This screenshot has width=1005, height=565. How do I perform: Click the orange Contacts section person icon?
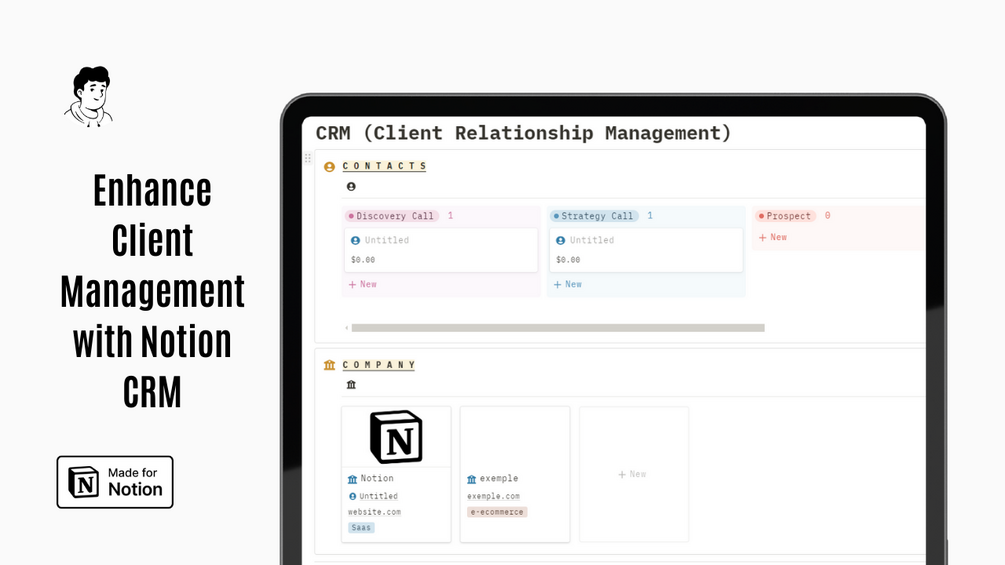click(x=329, y=167)
